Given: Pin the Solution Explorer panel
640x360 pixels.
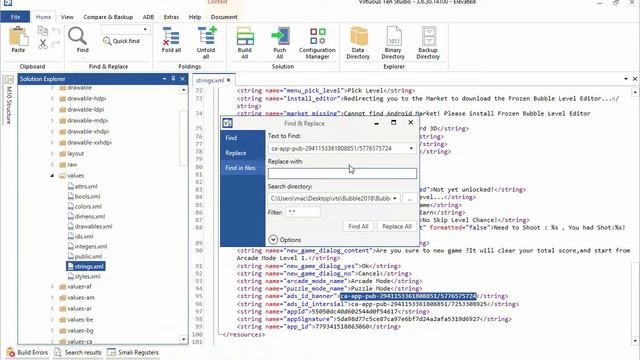Looking at the screenshot, I should [173, 79].
